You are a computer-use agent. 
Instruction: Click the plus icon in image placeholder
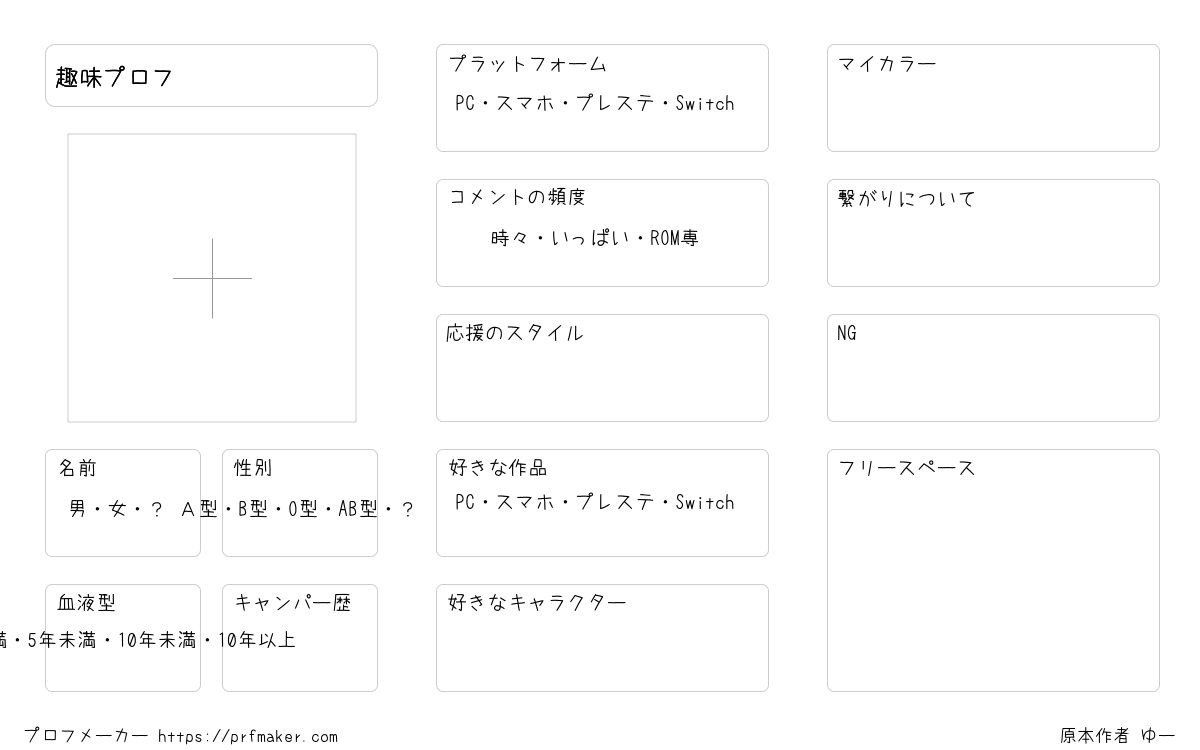point(212,278)
